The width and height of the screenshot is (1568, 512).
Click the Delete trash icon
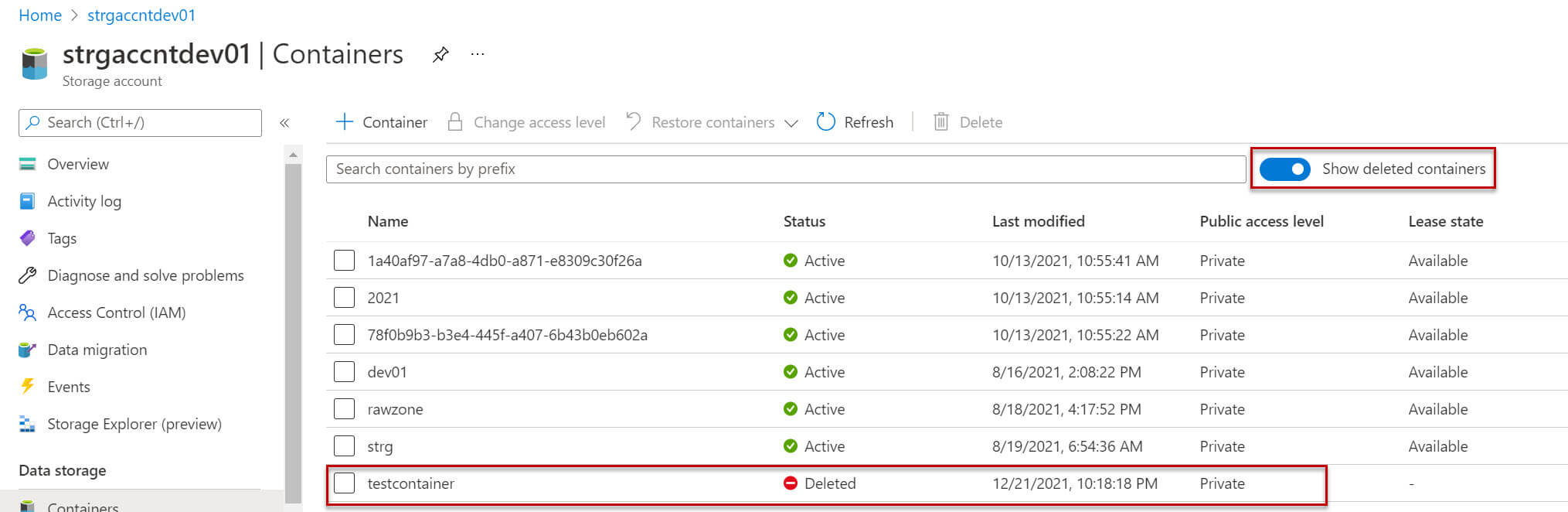(940, 122)
